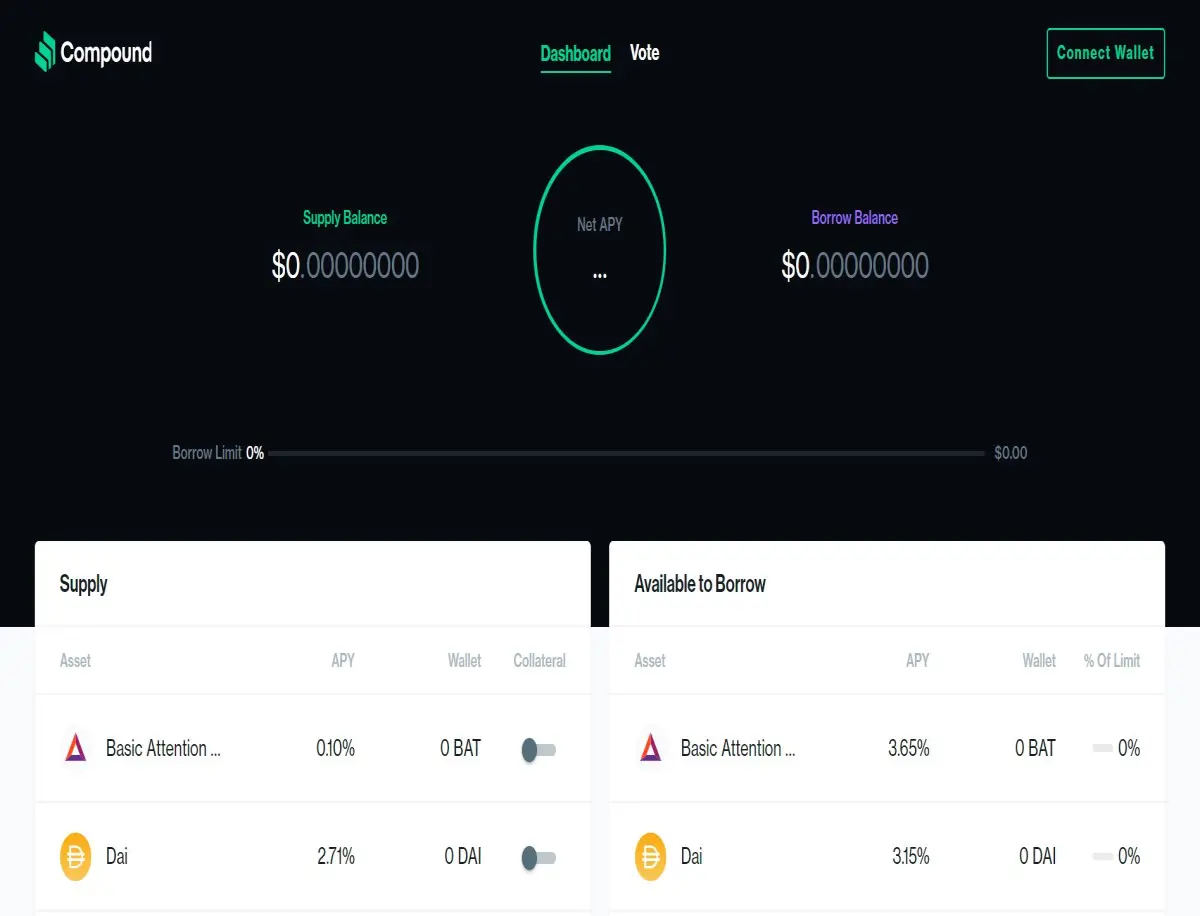The height and width of the screenshot is (916, 1200).
Task: Click the Borrow Limit progress bar
Action: coord(627,453)
